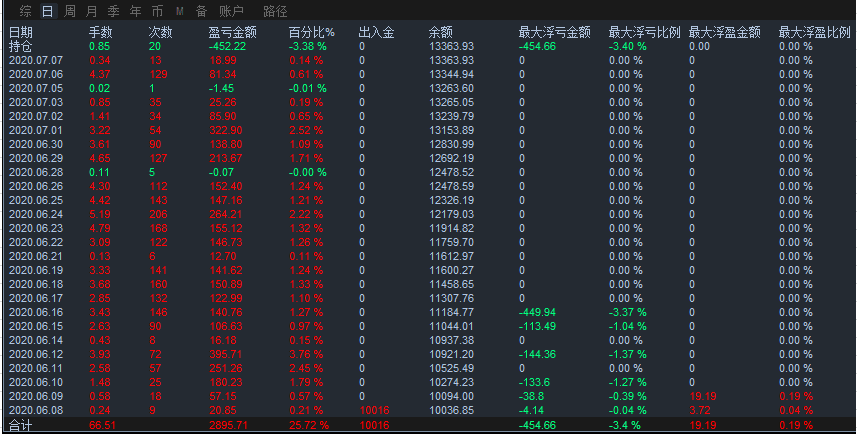This screenshot has width=857, height=434.
Task: Click lots value 5.19
Action: coord(100,214)
